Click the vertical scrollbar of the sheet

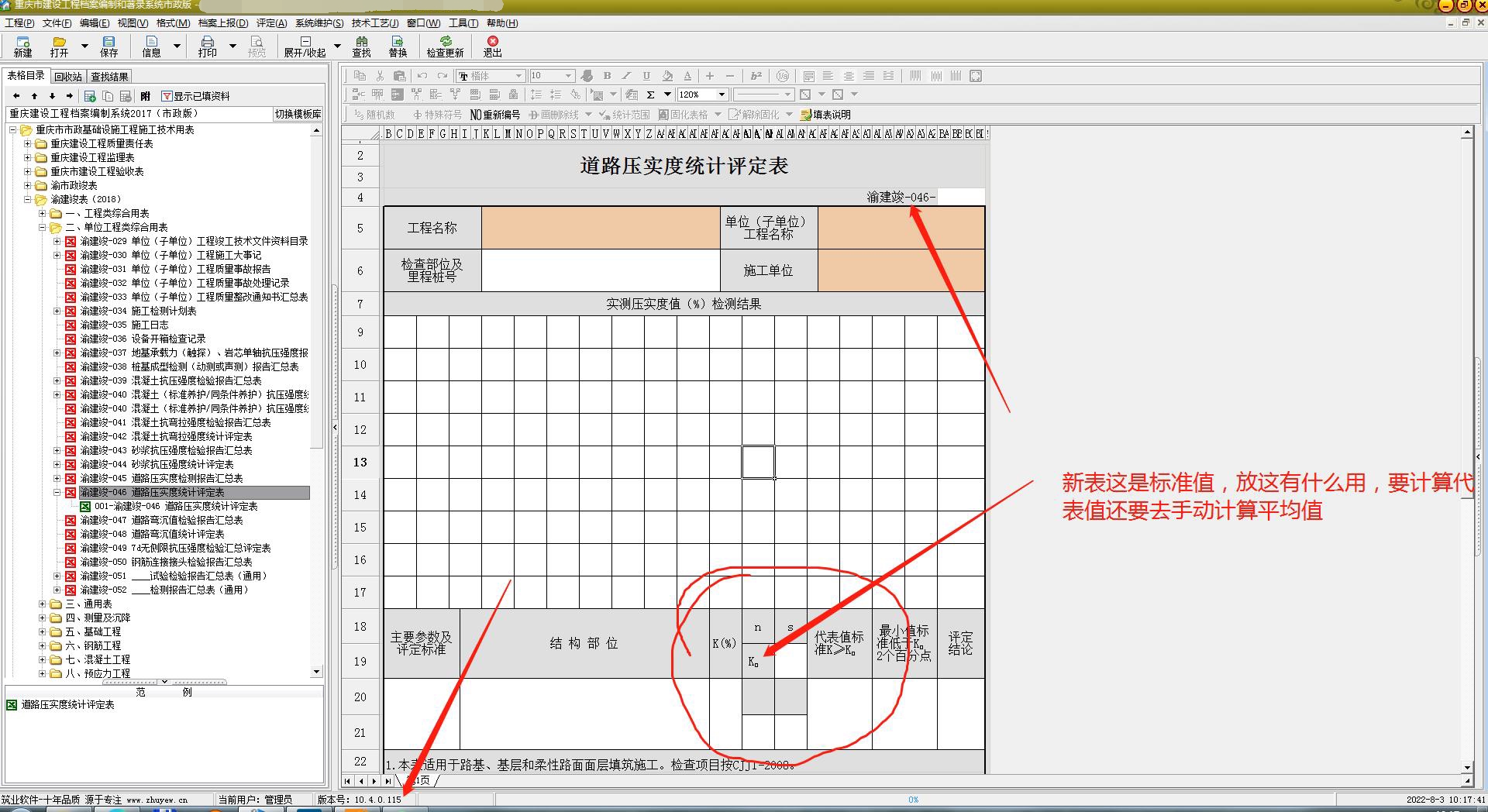[x=1466, y=449]
